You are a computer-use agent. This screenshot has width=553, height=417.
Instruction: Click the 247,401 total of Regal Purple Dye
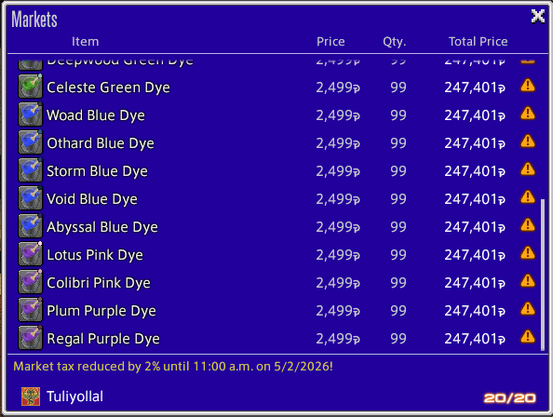coord(475,338)
